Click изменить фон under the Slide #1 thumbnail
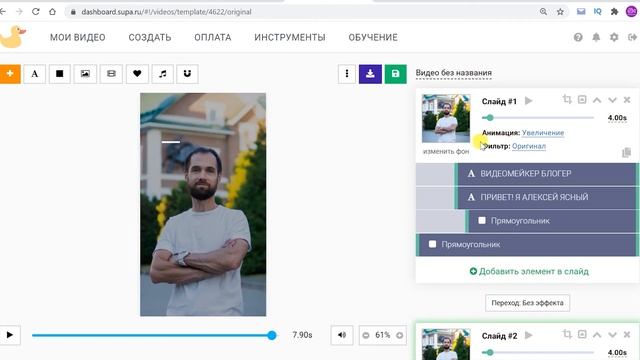This screenshot has height=360, width=640. pos(446,151)
